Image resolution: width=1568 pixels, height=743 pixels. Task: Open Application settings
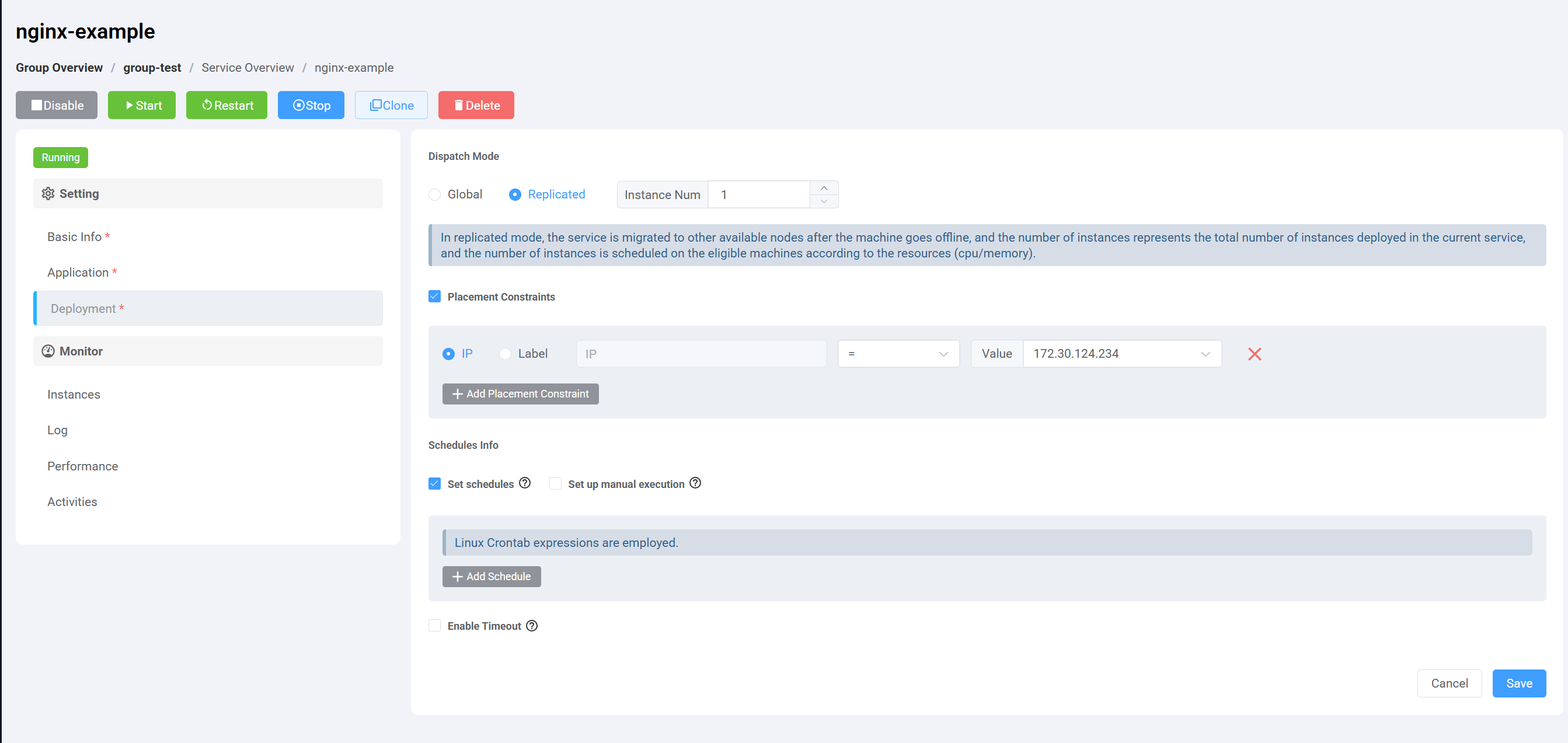(x=208, y=273)
